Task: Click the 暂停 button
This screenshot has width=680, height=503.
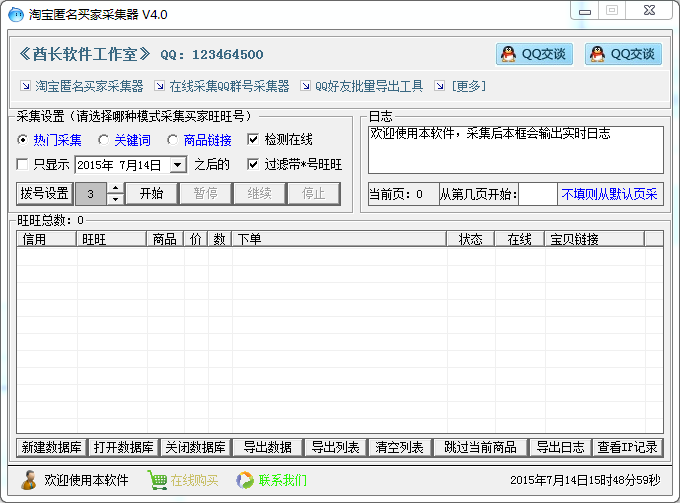Action: (206, 193)
